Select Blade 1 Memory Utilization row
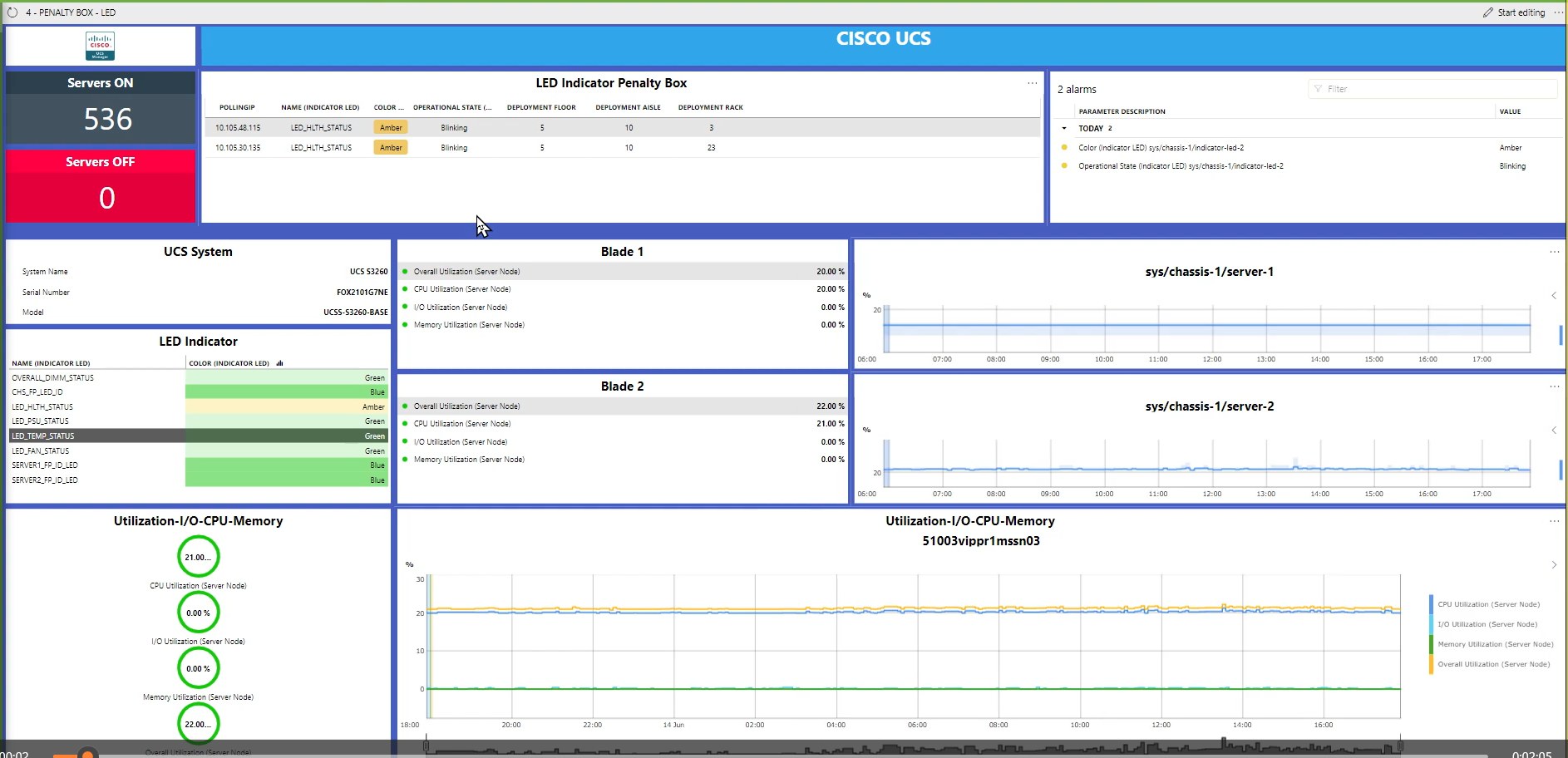This screenshot has width=1568, height=758. click(623, 325)
